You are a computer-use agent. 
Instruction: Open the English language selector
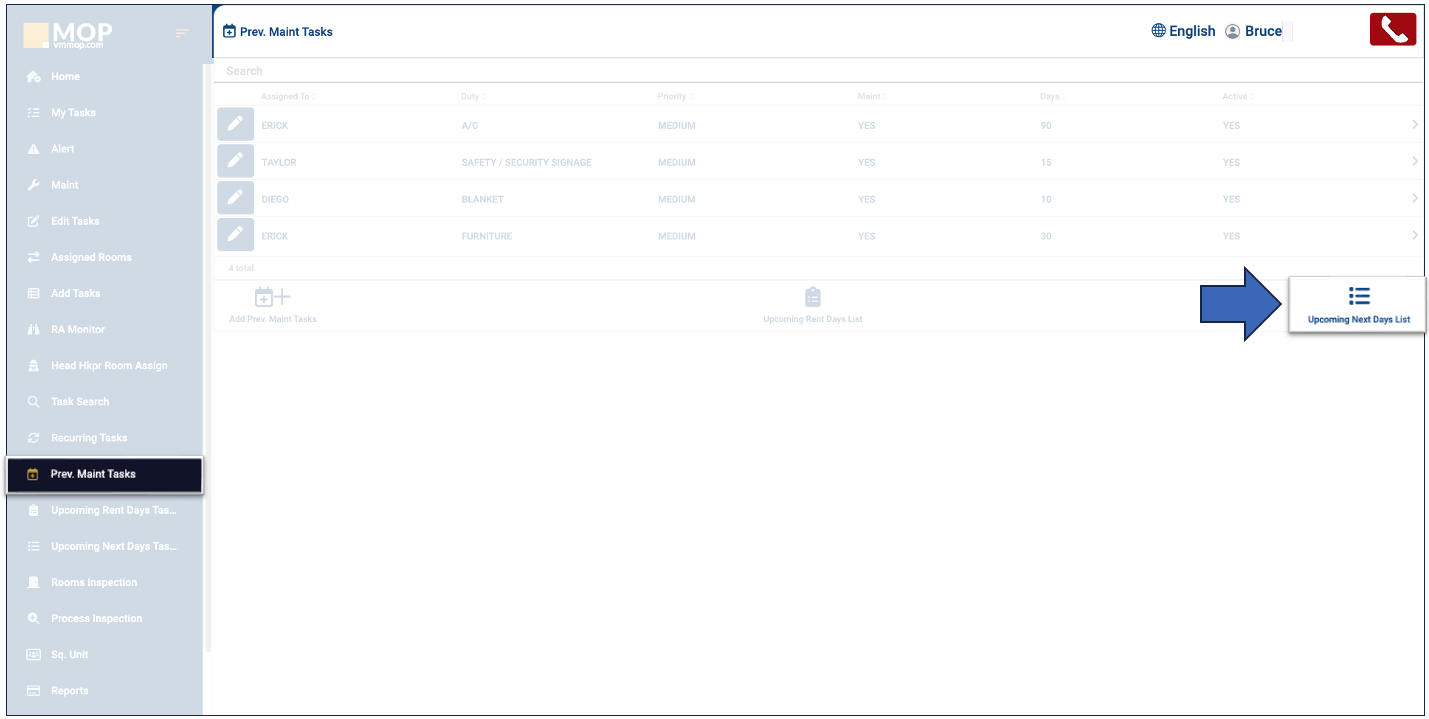[1183, 31]
